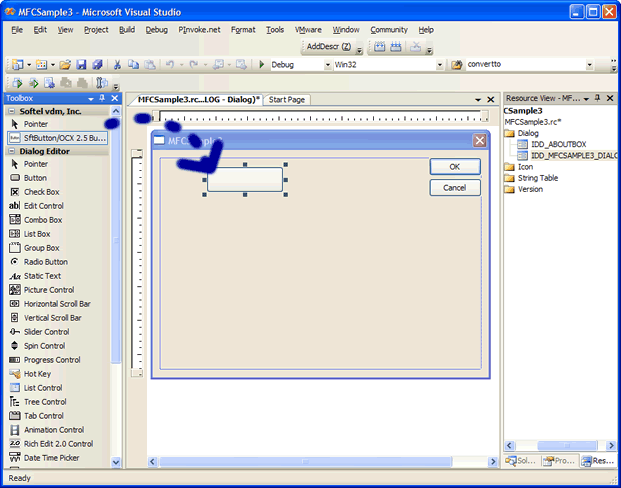
Task: Switch to the Start Page tab
Action: point(287,100)
